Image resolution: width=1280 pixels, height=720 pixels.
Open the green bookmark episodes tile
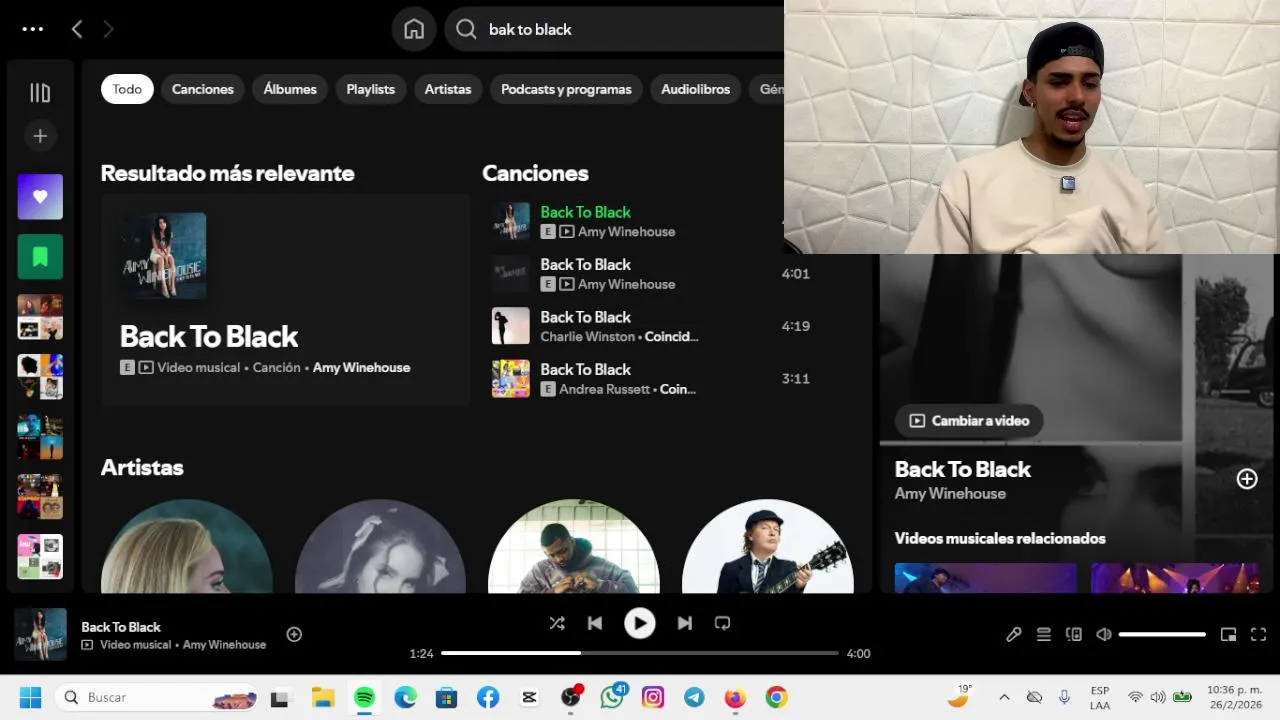coord(40,257)
